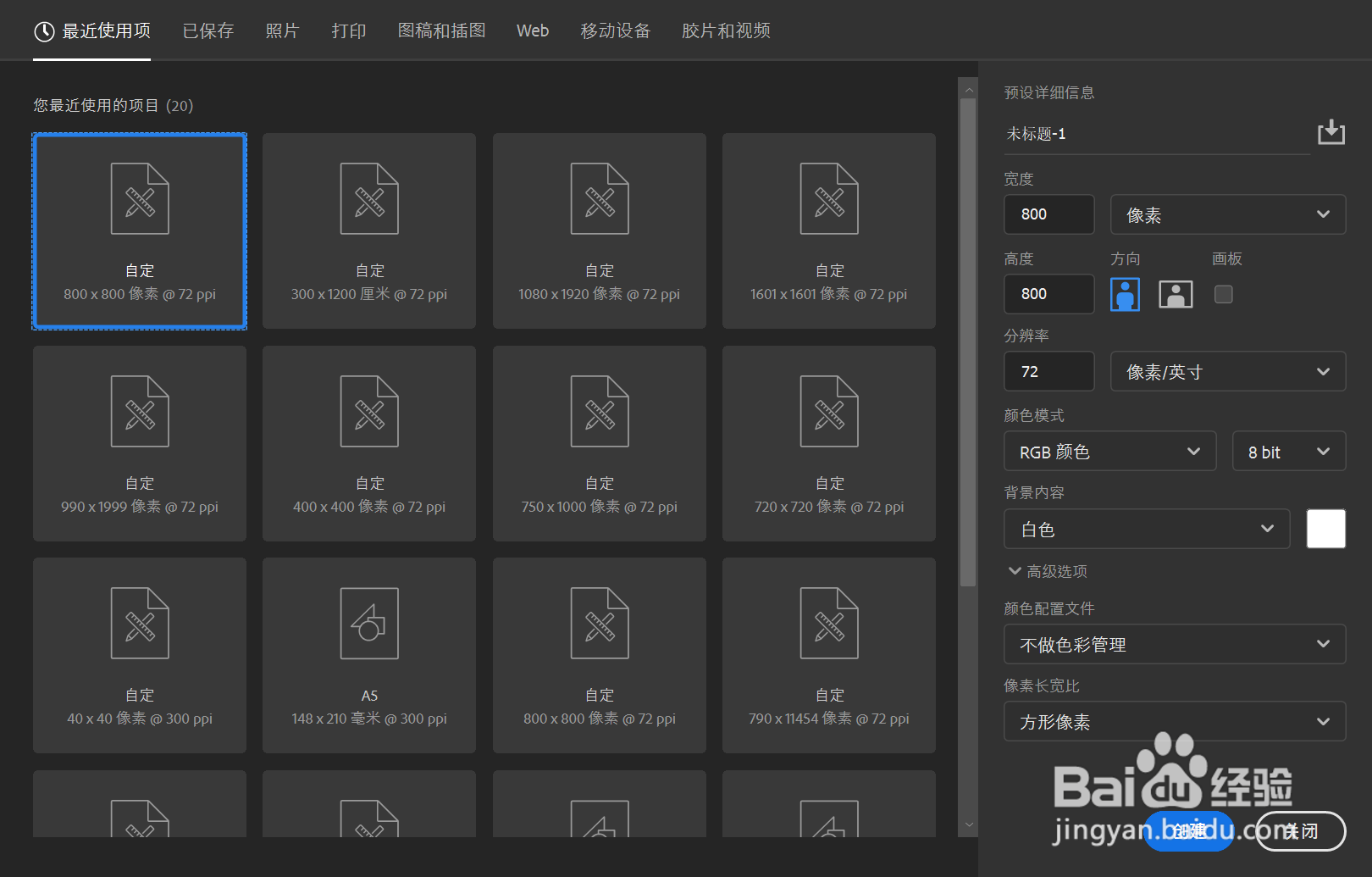Viewport: 1372px width, 877px height.
Task: Click the 高度 height input field
Action: [x=1049, y=294]
